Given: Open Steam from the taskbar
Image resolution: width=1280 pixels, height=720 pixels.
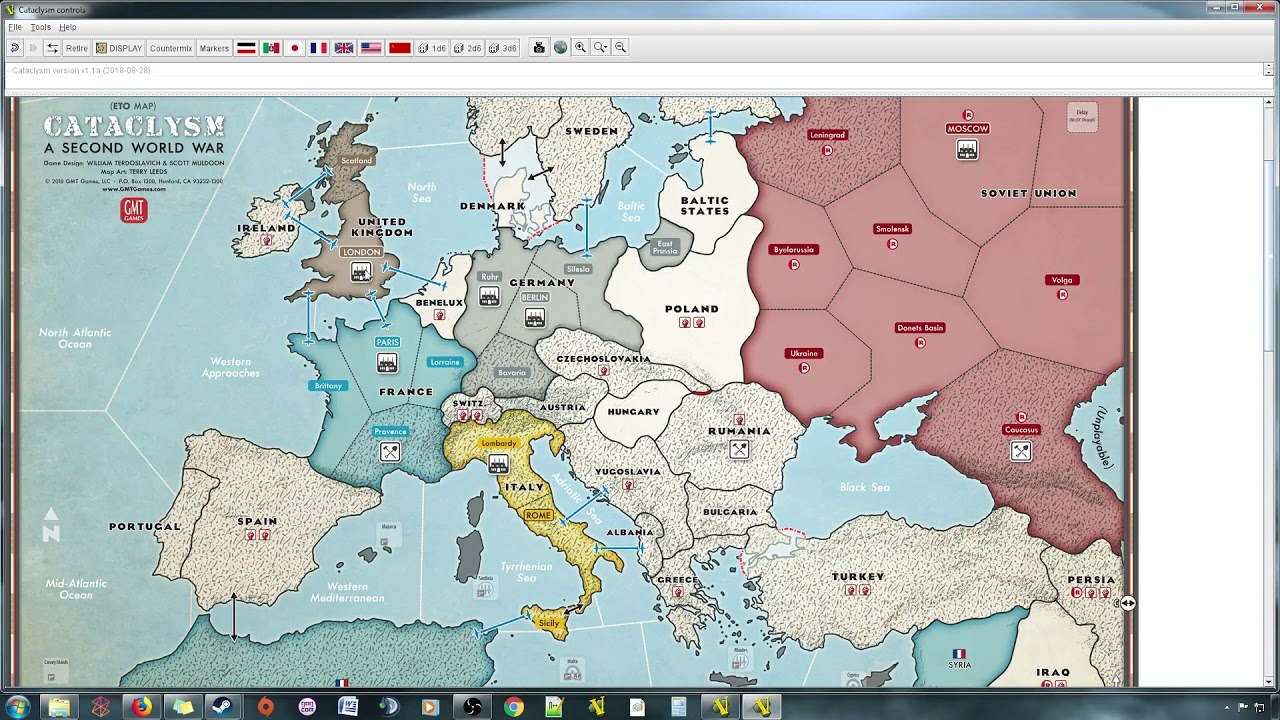Looking at the screenshot, I should tap(223, 707).
